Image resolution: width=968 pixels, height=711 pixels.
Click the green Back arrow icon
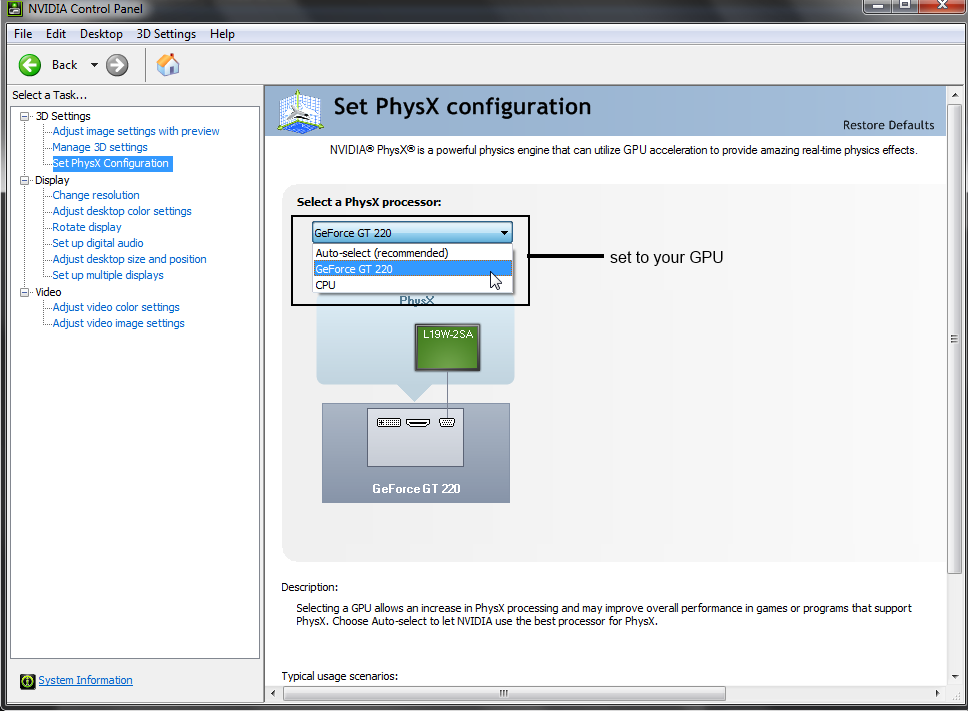click(x=30, y=65)
